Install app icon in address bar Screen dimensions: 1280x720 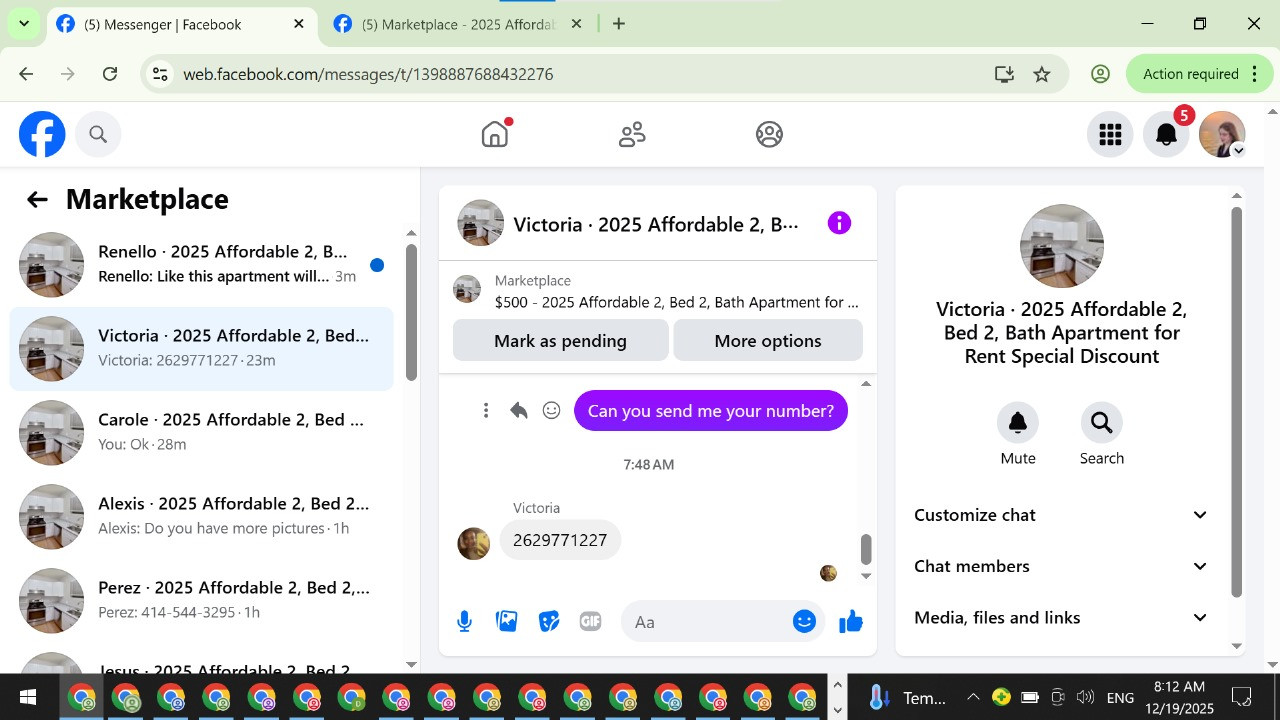tap(1004, 74)
